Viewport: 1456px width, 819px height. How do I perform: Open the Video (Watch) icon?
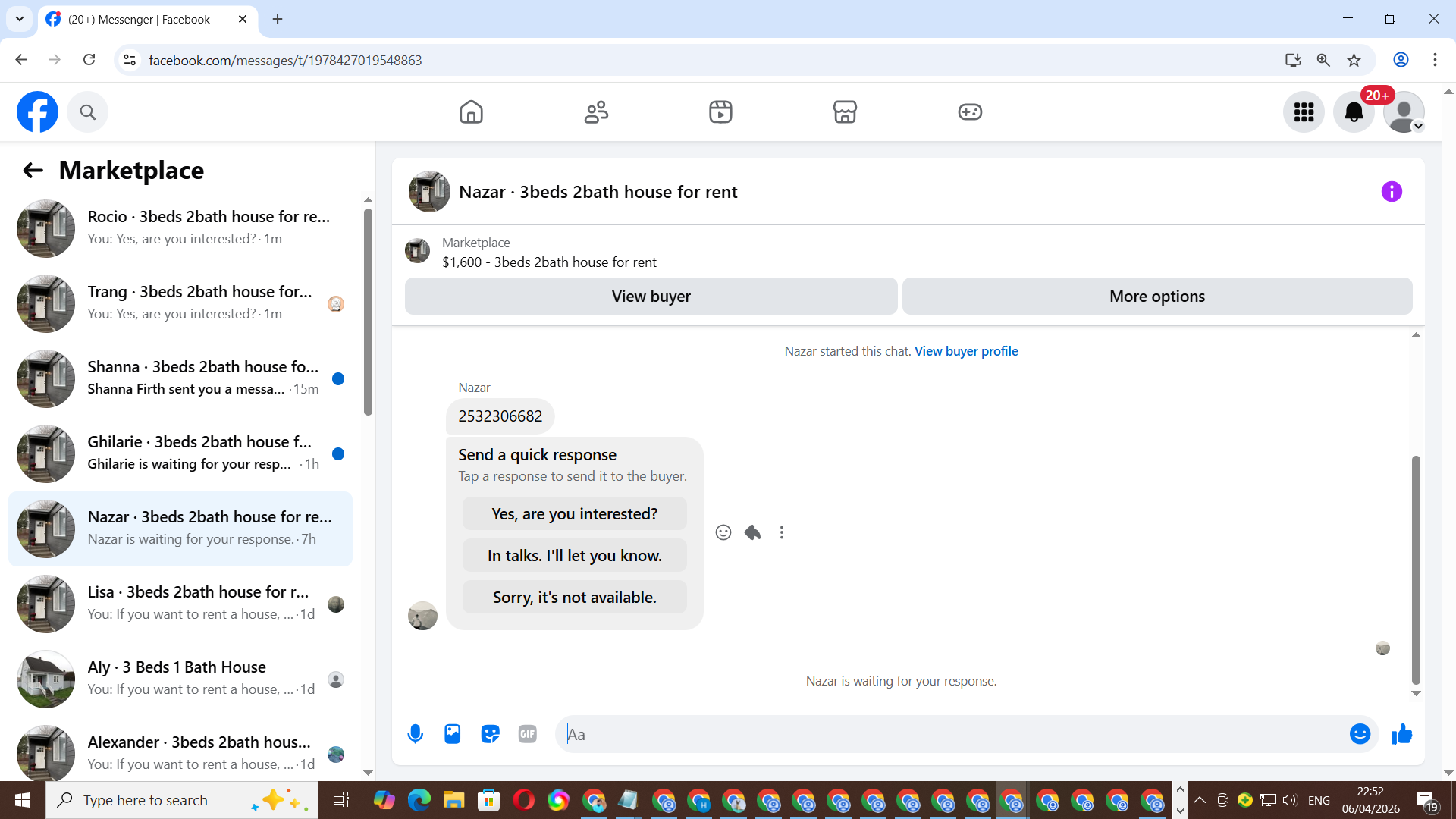point(720,112)
